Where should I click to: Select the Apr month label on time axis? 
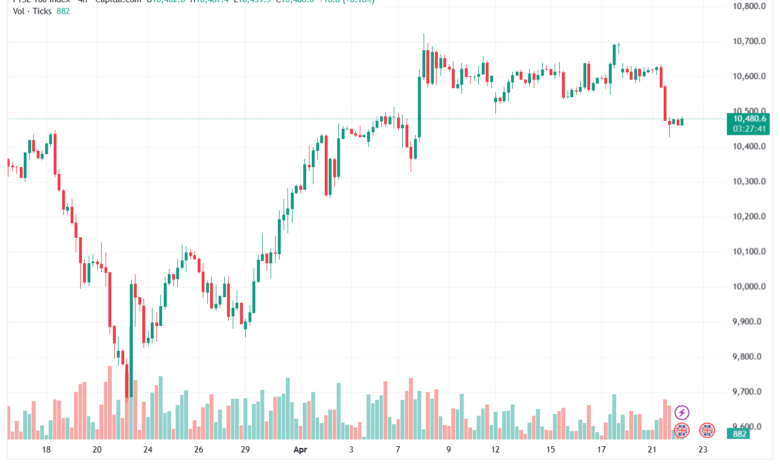point(300,450)
